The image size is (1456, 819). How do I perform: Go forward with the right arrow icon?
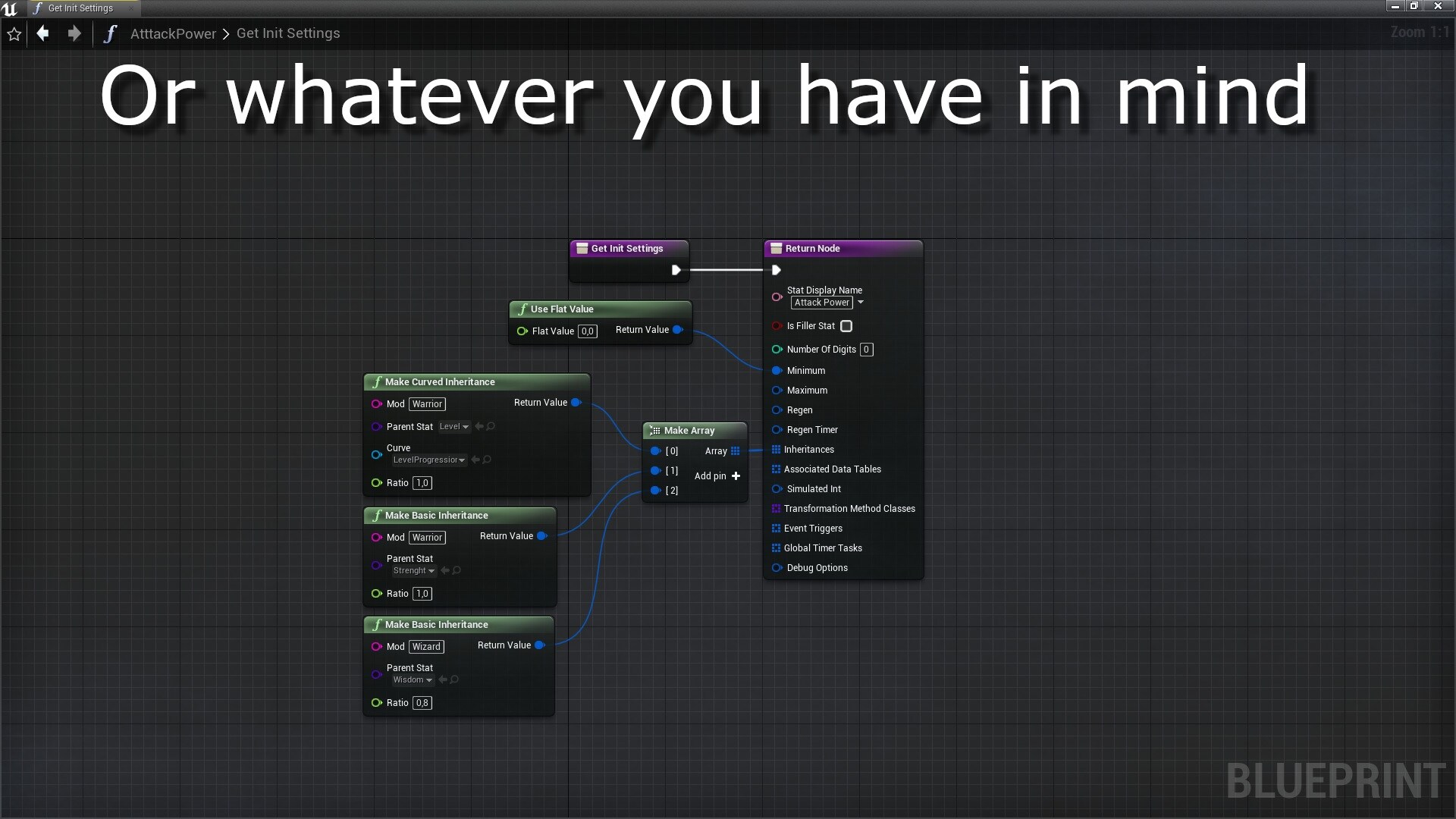pos(74,33)
